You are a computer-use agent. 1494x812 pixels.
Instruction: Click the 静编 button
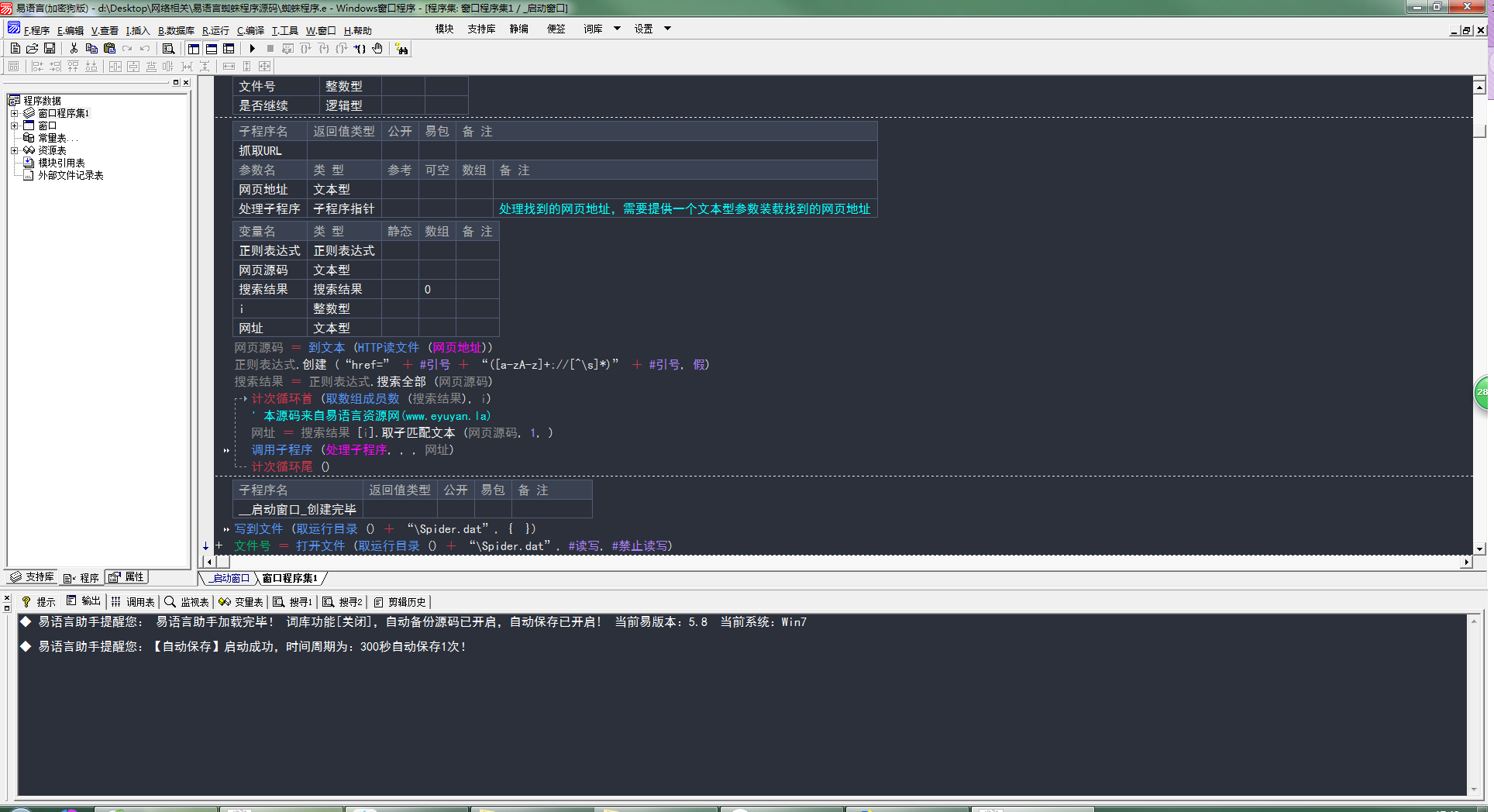(519, 29)
